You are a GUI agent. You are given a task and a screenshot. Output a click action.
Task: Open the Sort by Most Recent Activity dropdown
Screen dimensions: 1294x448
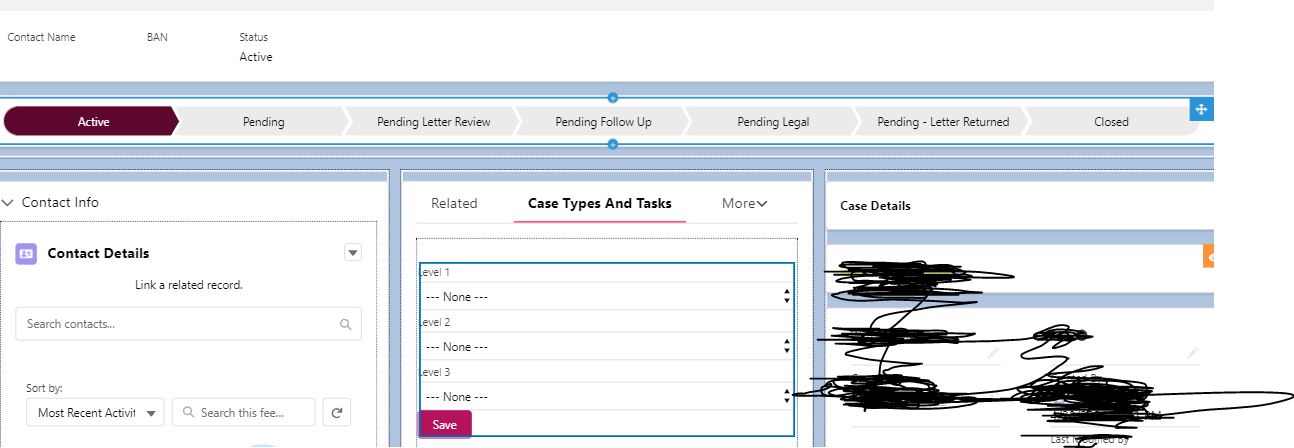point(95,412)
